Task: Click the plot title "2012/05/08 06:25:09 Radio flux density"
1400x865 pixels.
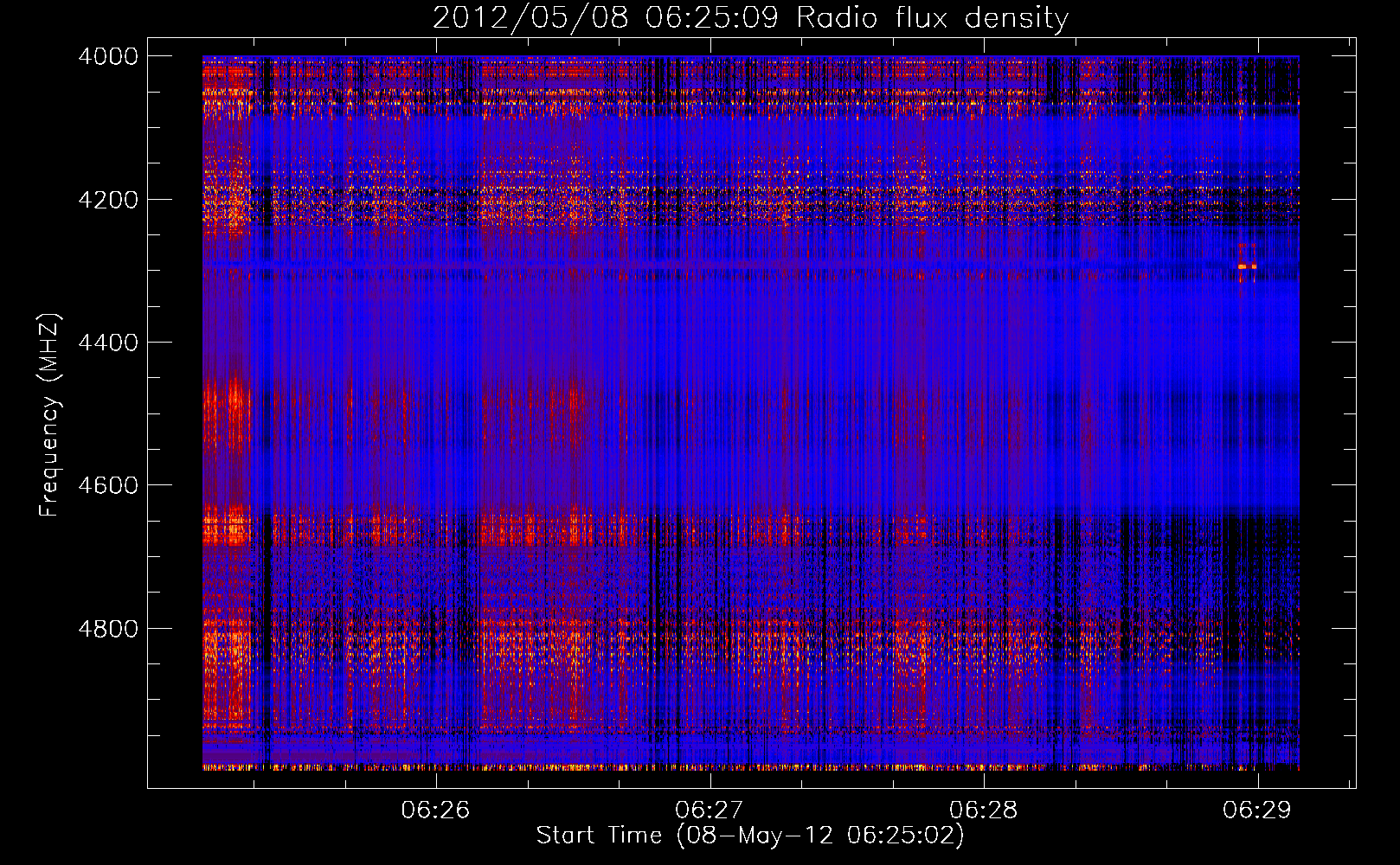Action: coord(750,17)
